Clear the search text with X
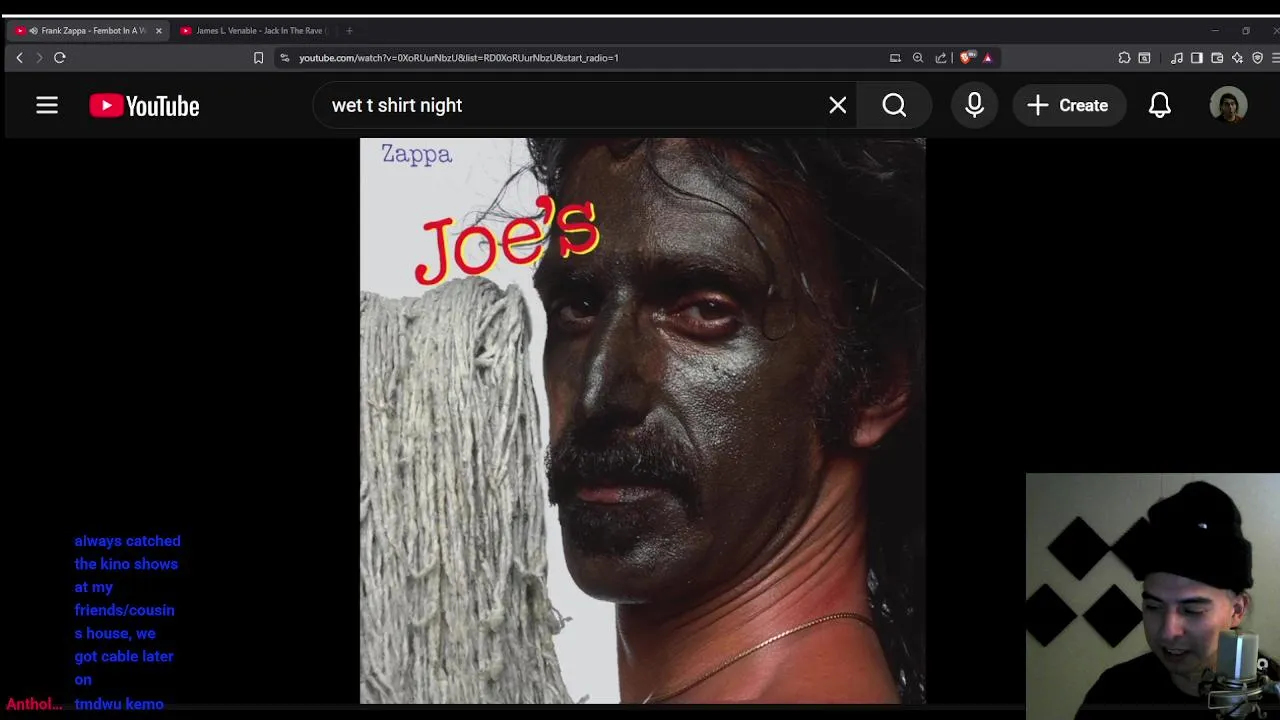The height and width of the screenshot is (720, 1280). (x=838, y=105)
